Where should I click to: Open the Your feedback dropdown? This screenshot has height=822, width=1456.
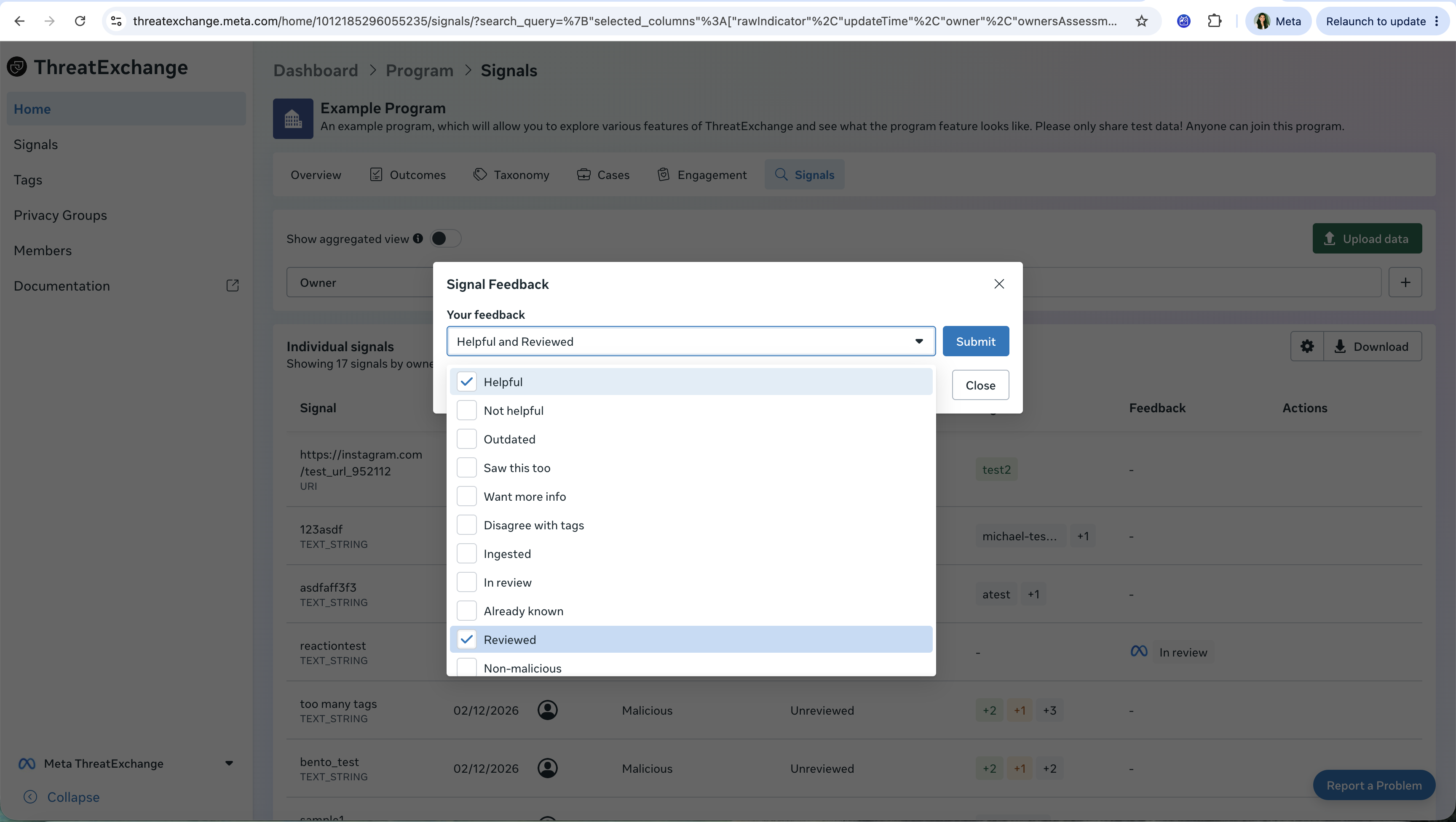pyautogui.click(x=691, y=341)
